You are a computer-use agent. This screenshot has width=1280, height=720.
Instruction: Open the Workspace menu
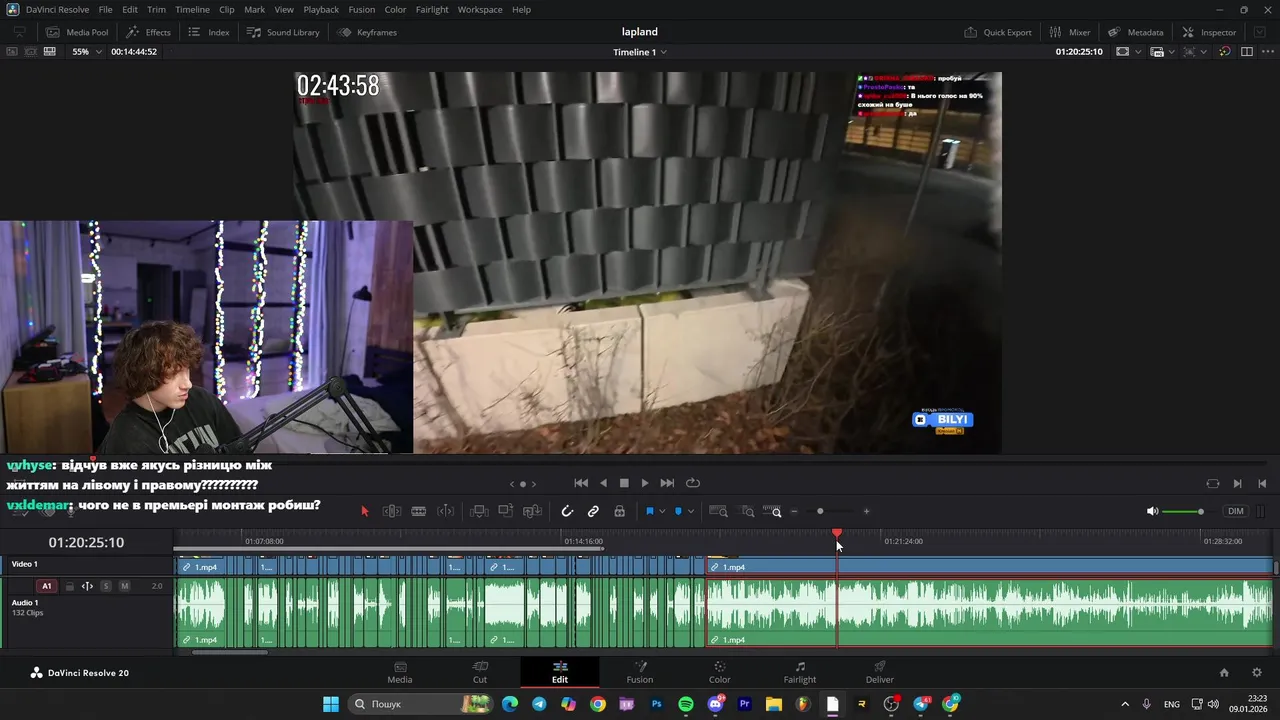480,9
